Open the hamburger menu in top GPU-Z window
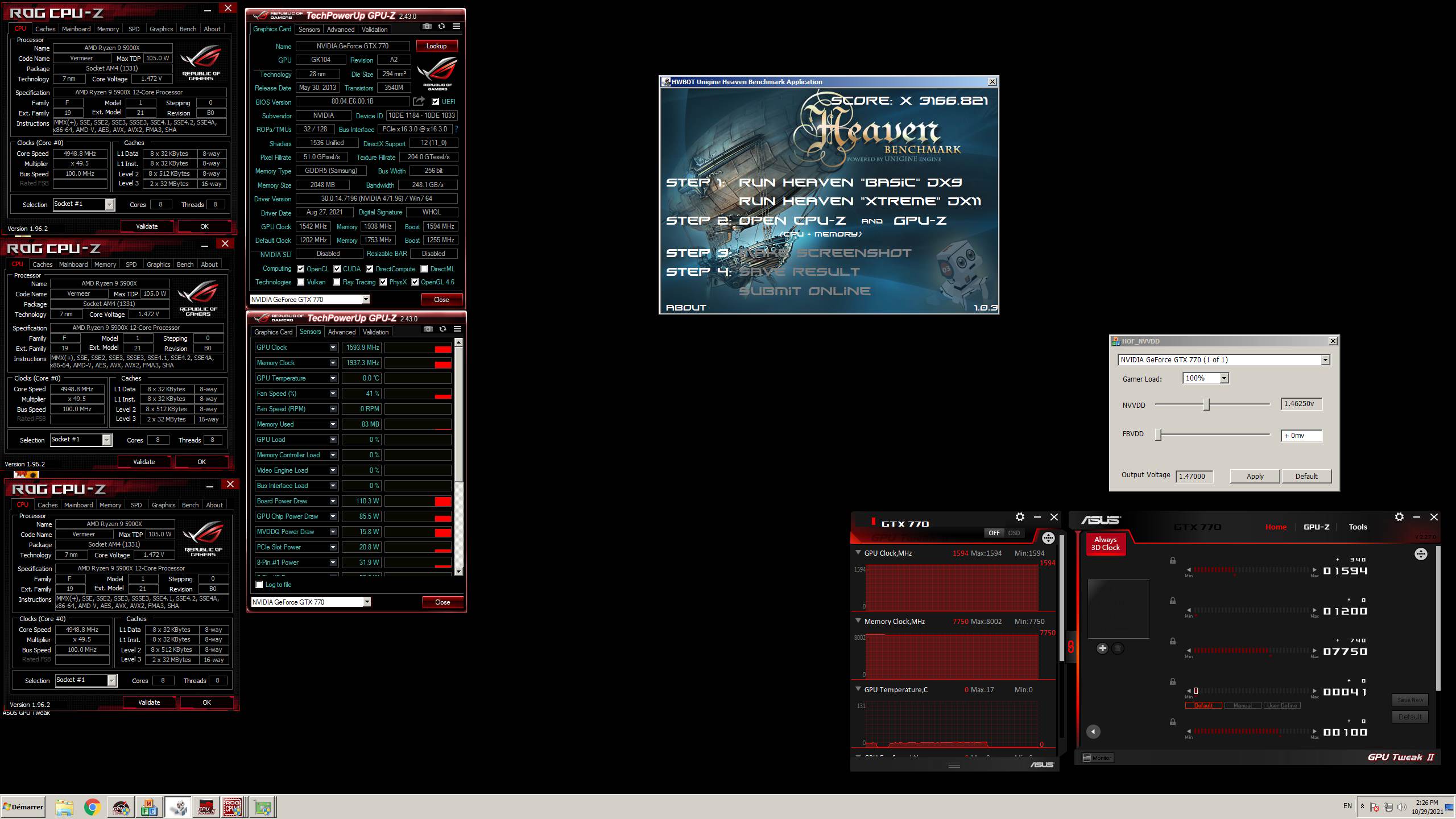 pyautogui.click(x=456, y=27)
